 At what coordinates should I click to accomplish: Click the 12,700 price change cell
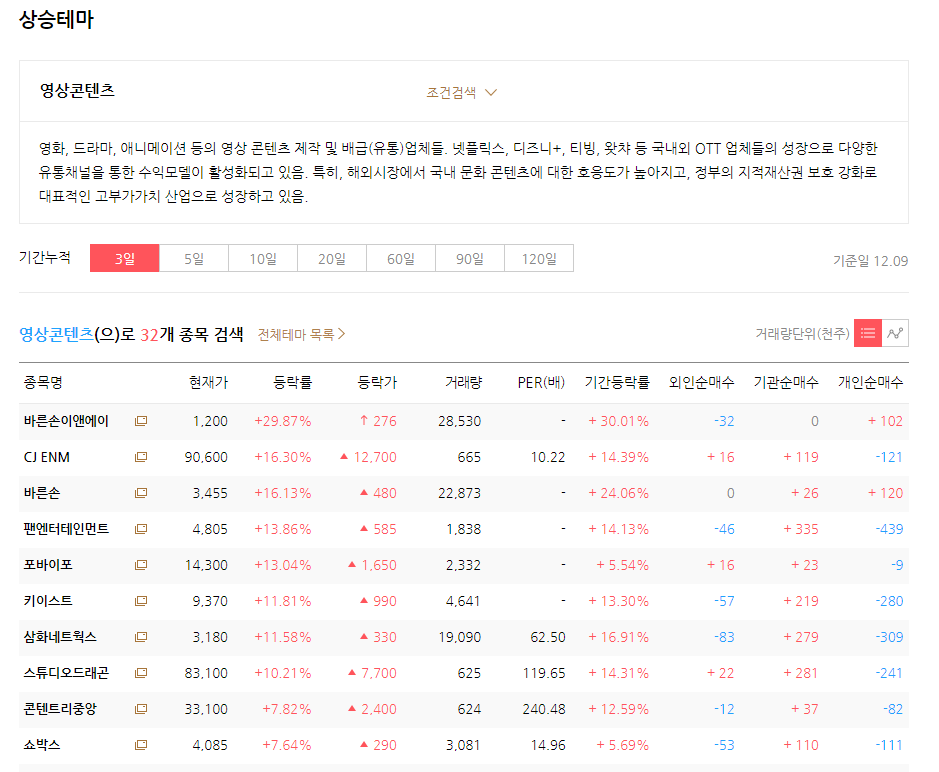(368, 457)
